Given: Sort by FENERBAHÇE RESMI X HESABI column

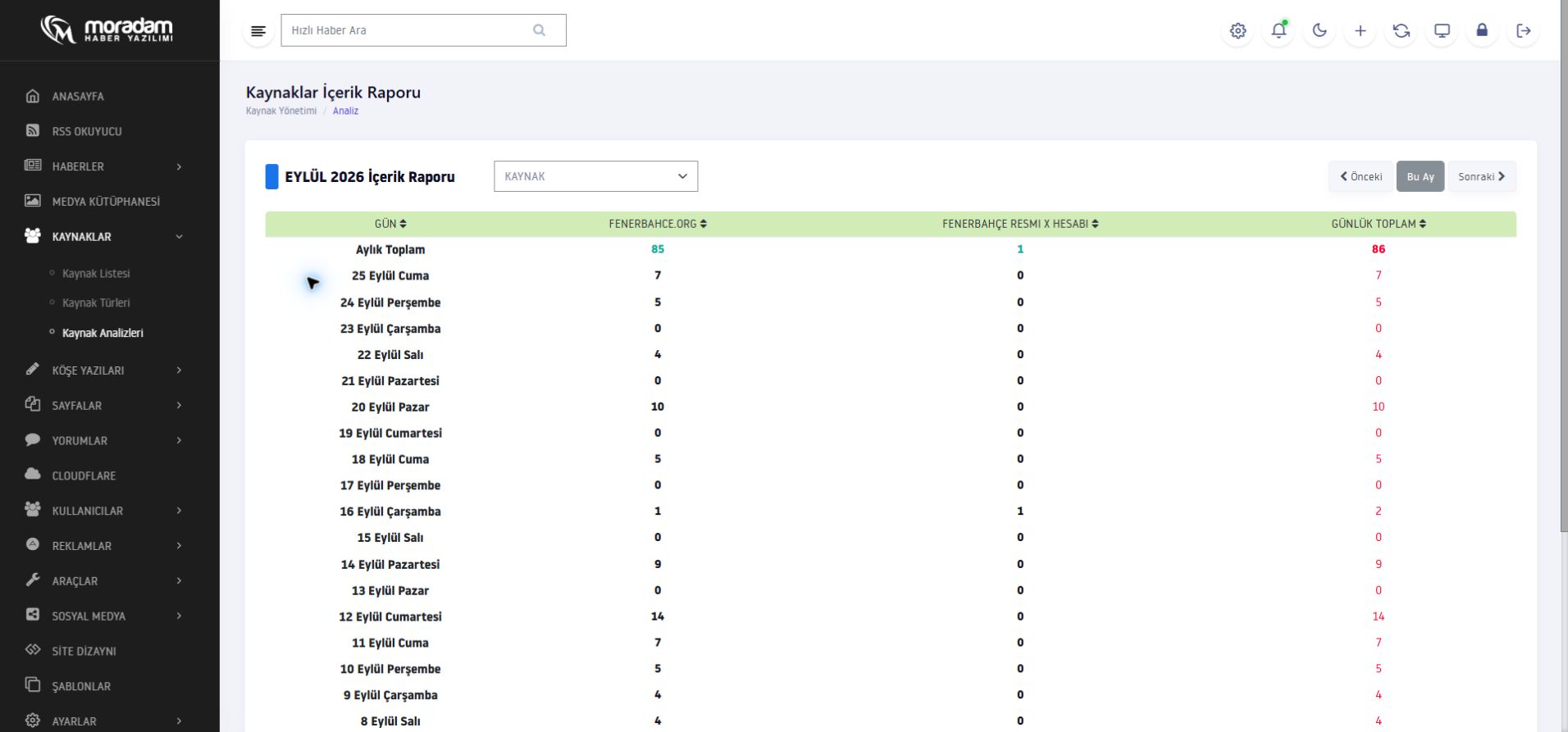Looking at the screenshot, I should tap(1020, 224).
